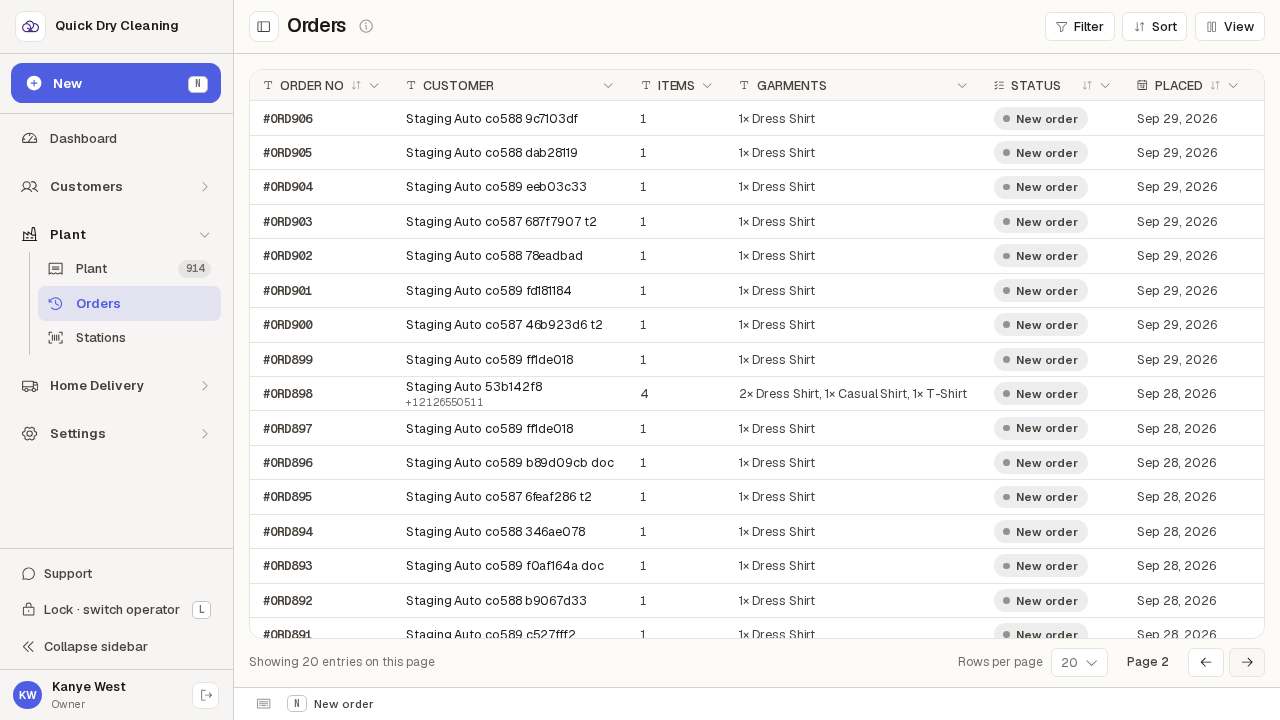Open the GARMENTS column chevron menu
1280x720 pixels.
[962, 86]
